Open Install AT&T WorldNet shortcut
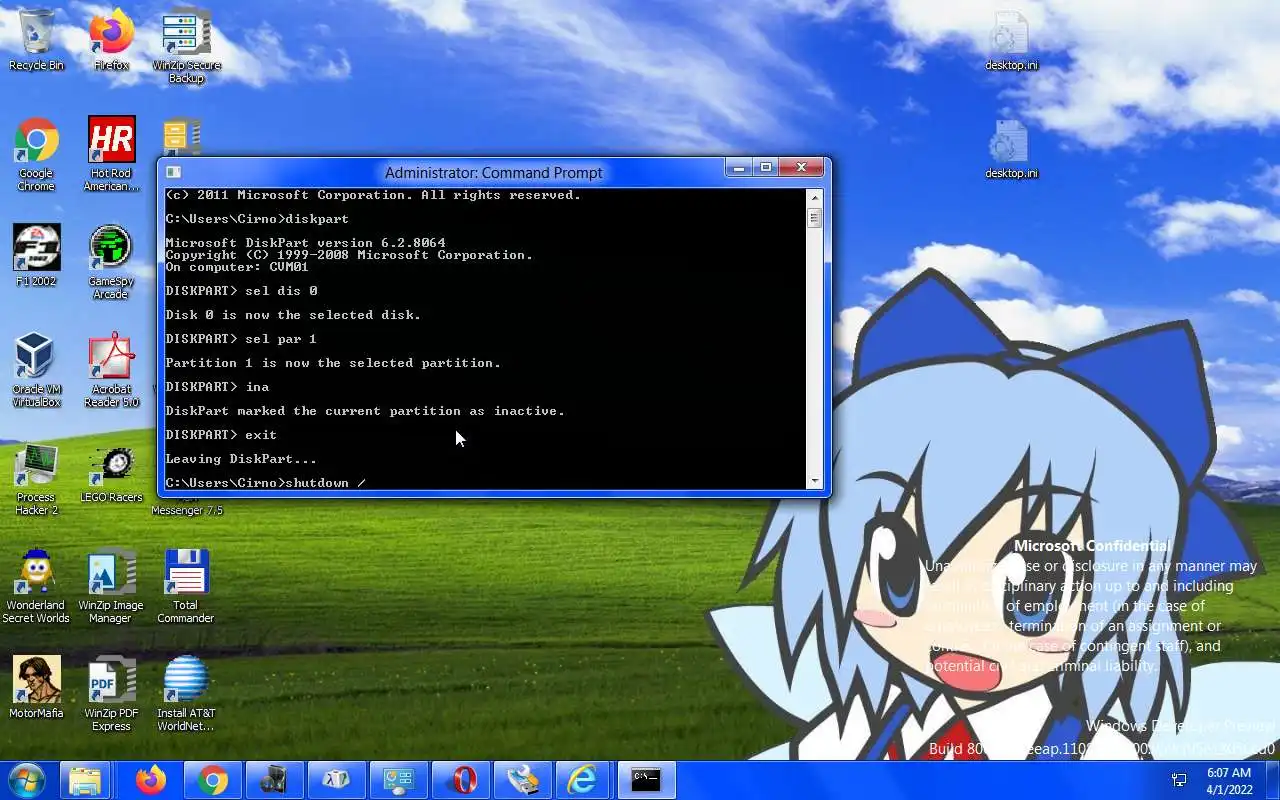 (x=186, y=694)
